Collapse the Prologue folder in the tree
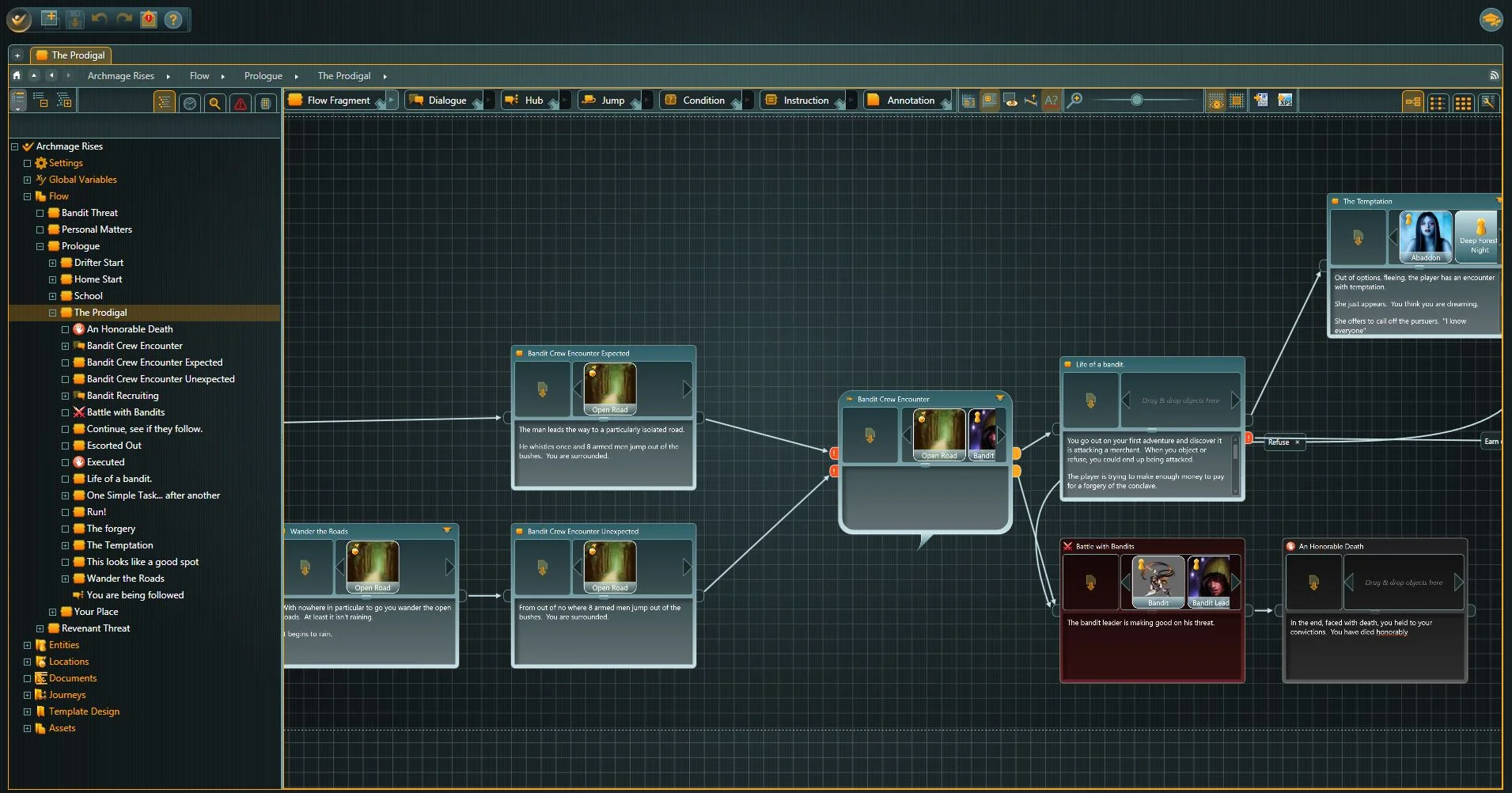 (x=40, y=246)
